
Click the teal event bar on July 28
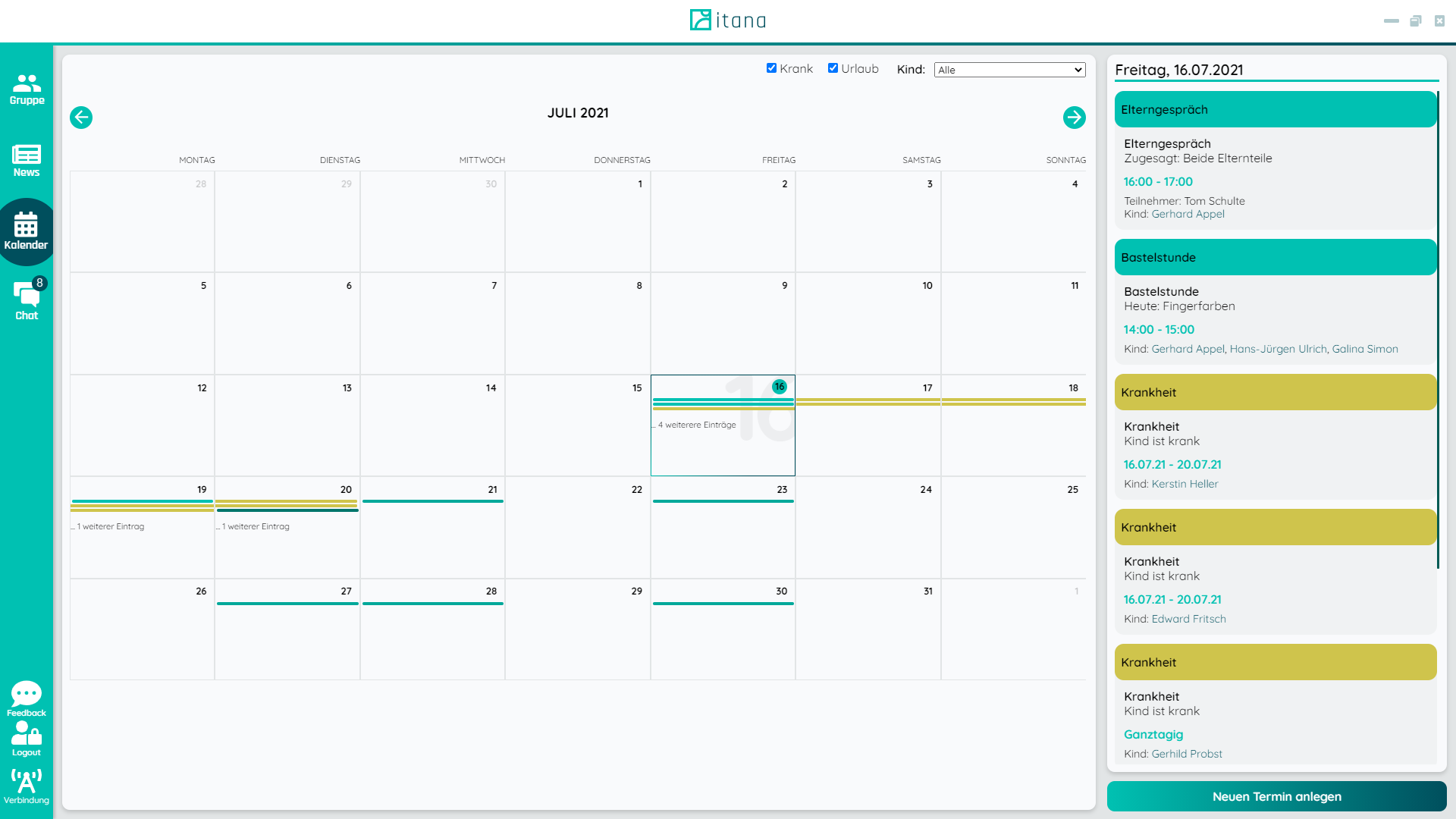tap(432, 604)
